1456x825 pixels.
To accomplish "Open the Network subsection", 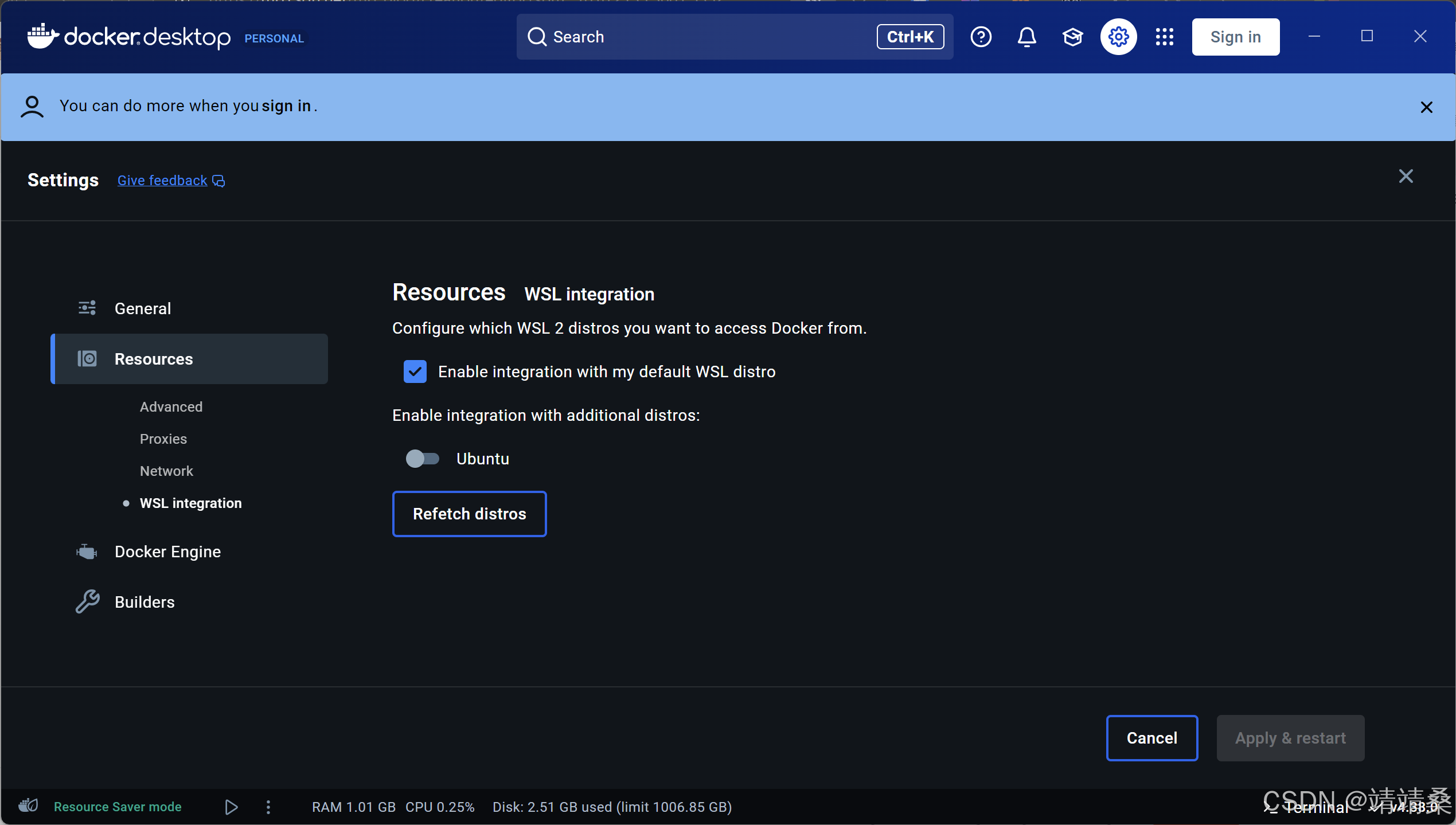I will coord(166,471).
